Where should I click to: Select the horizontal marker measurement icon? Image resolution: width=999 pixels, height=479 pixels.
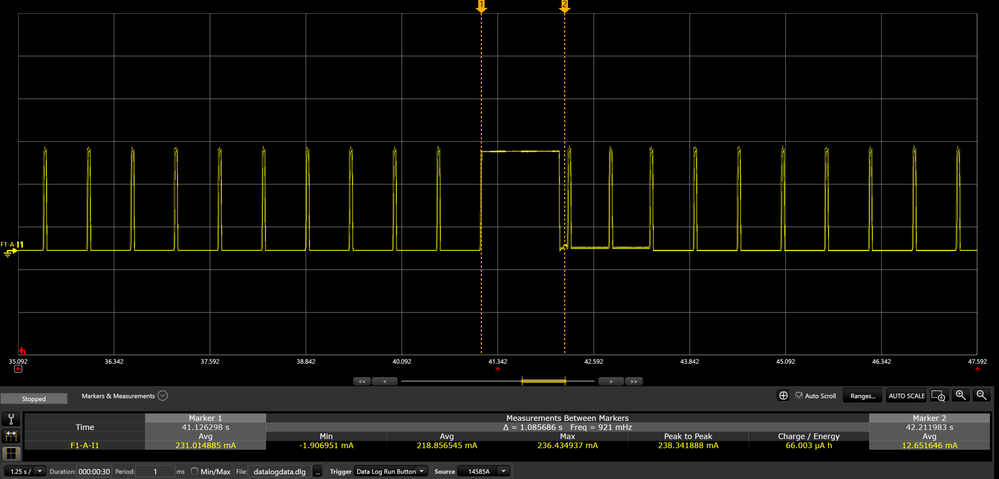pyautogui.click(x=13, y=436)
